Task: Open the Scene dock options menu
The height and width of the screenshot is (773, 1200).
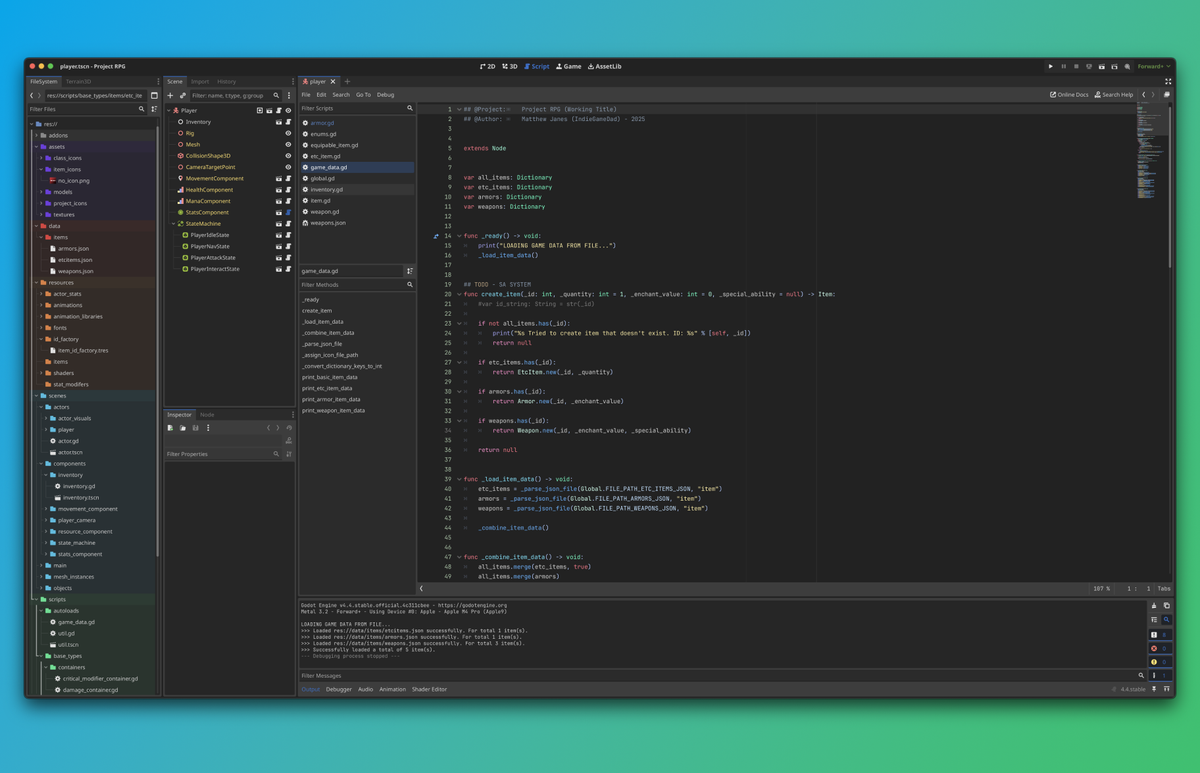Action: pyautogui.click(x=289, y=96)
